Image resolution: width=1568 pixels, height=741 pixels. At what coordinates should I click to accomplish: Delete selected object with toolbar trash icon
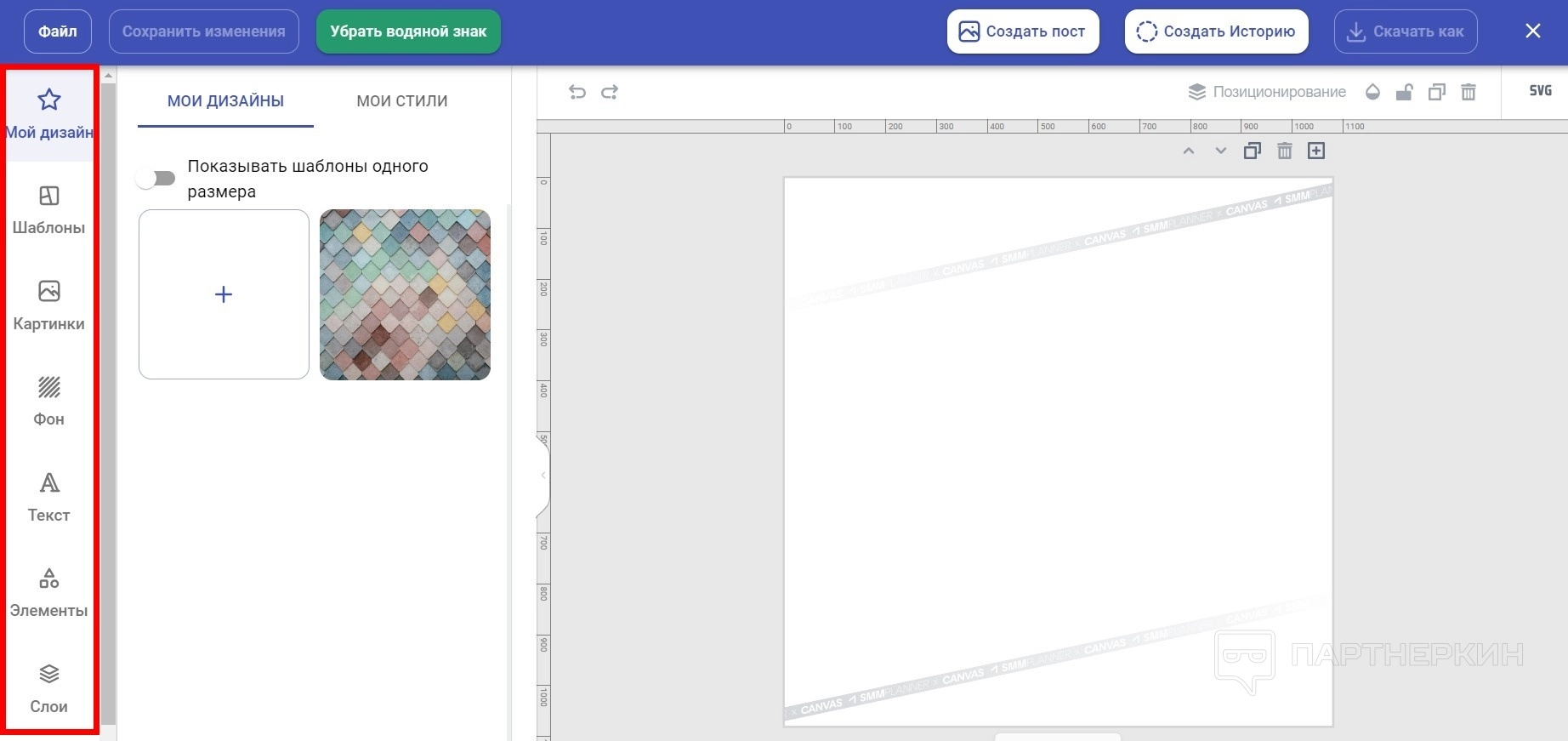tap(1469, 92)
